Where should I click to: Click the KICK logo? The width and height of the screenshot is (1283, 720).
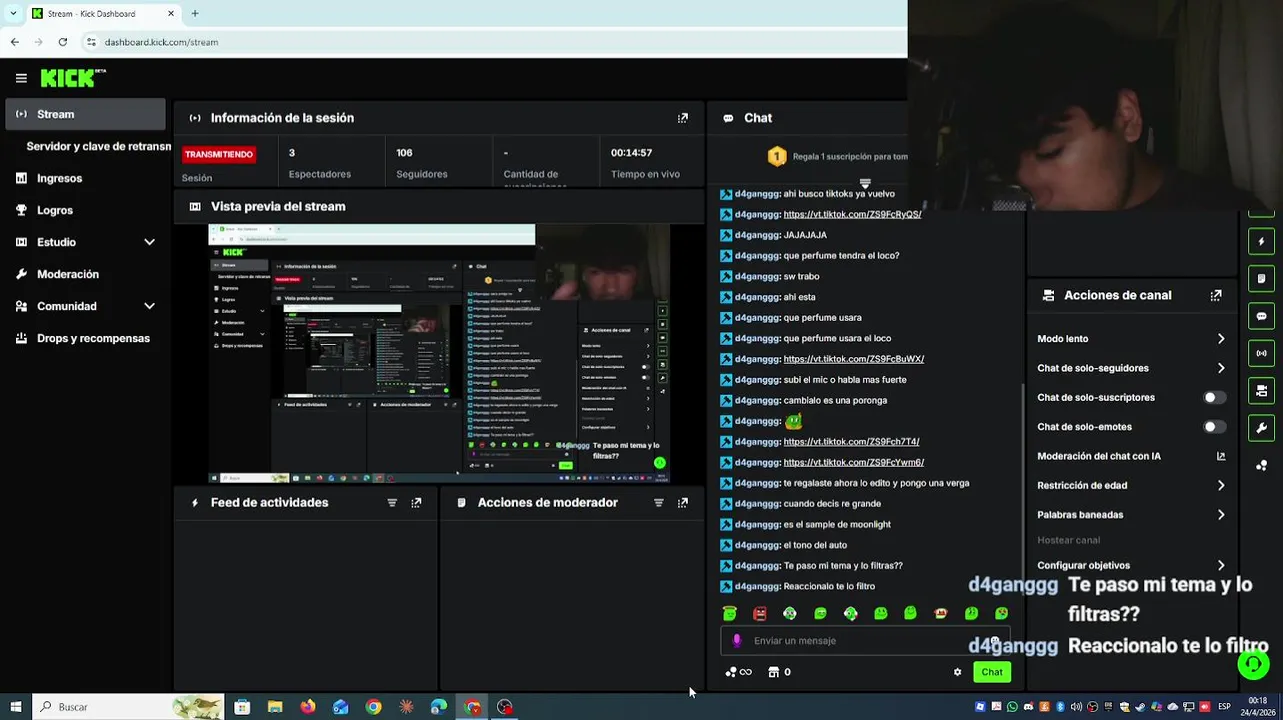point(73,78)
